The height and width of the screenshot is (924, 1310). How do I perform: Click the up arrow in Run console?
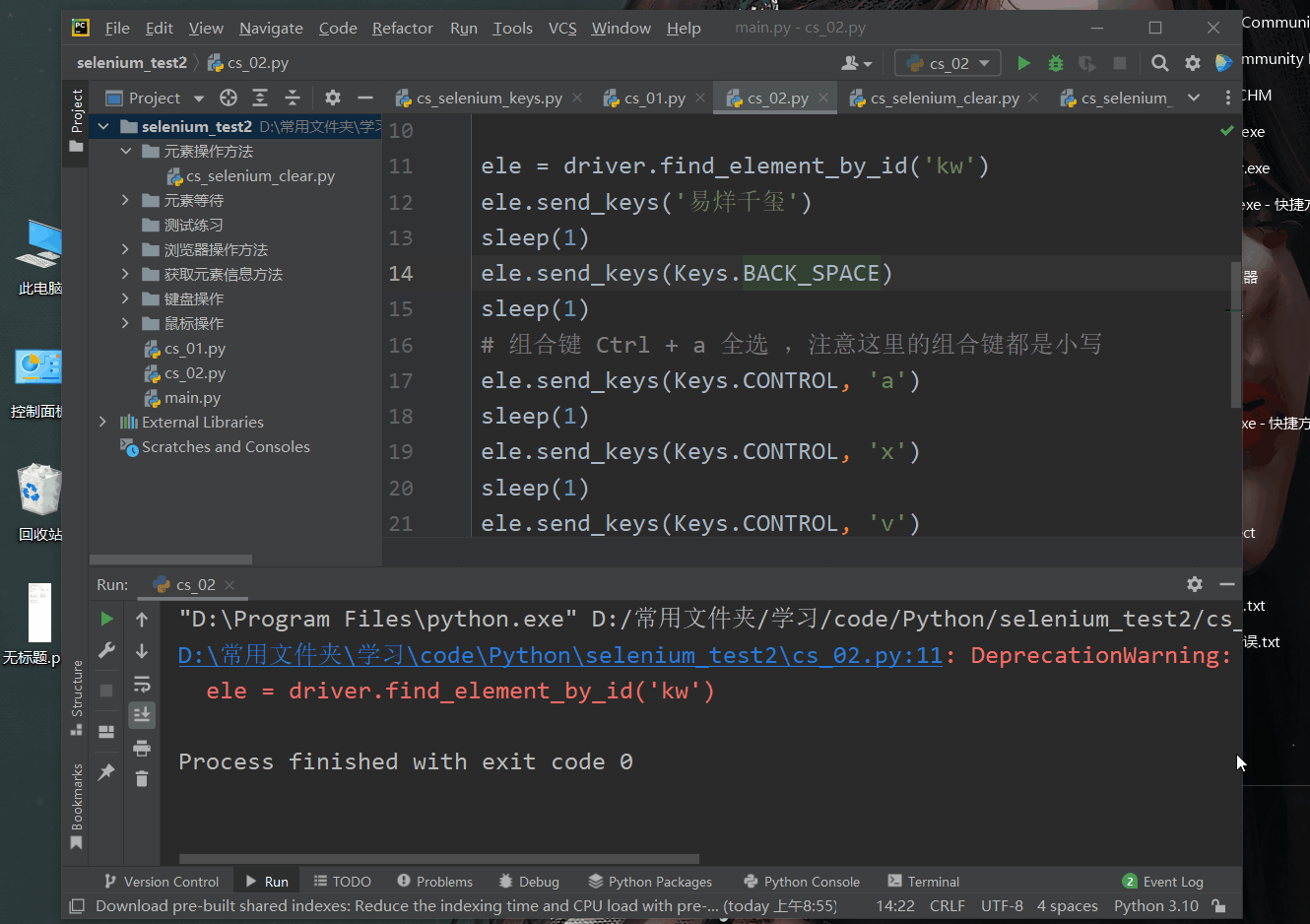tap(142, 620)
